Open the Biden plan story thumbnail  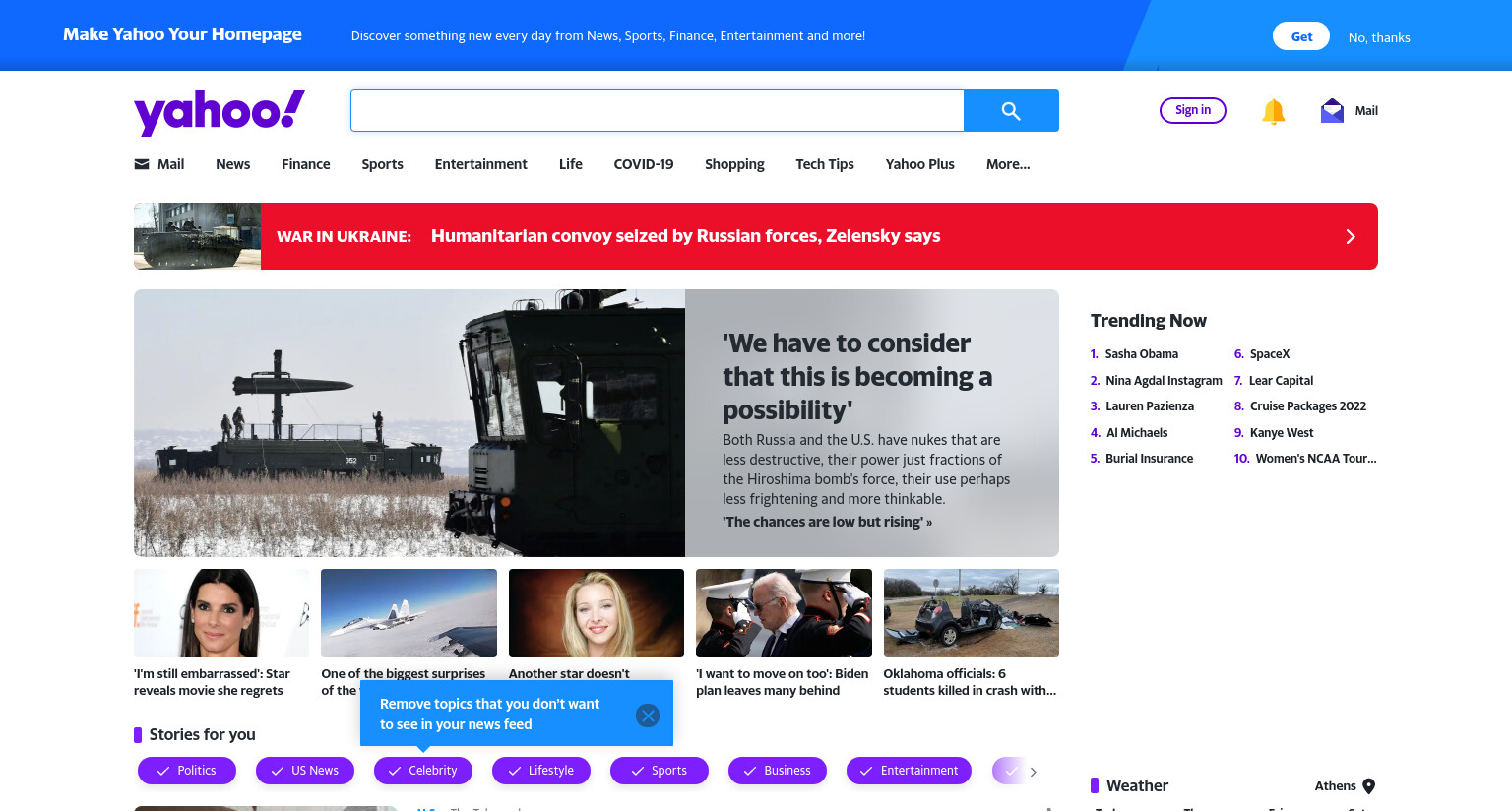pyautogui.click(x=784, y=613)
